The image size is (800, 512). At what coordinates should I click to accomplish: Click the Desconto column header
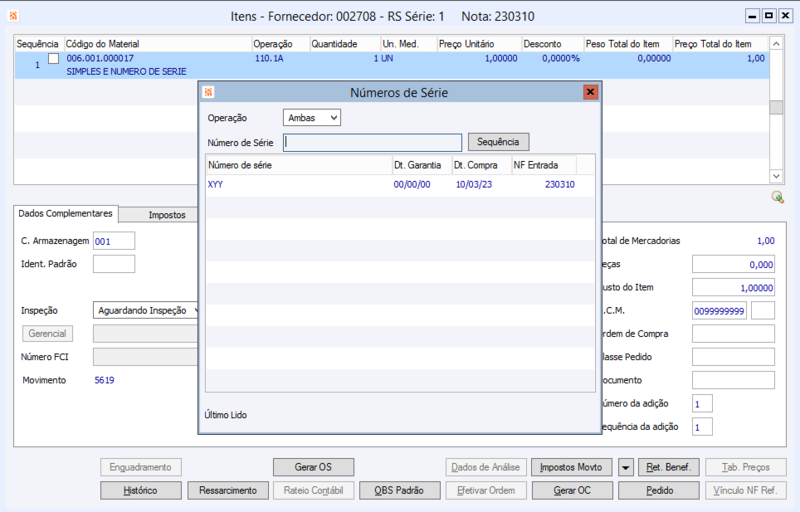[x=552, y=44]
